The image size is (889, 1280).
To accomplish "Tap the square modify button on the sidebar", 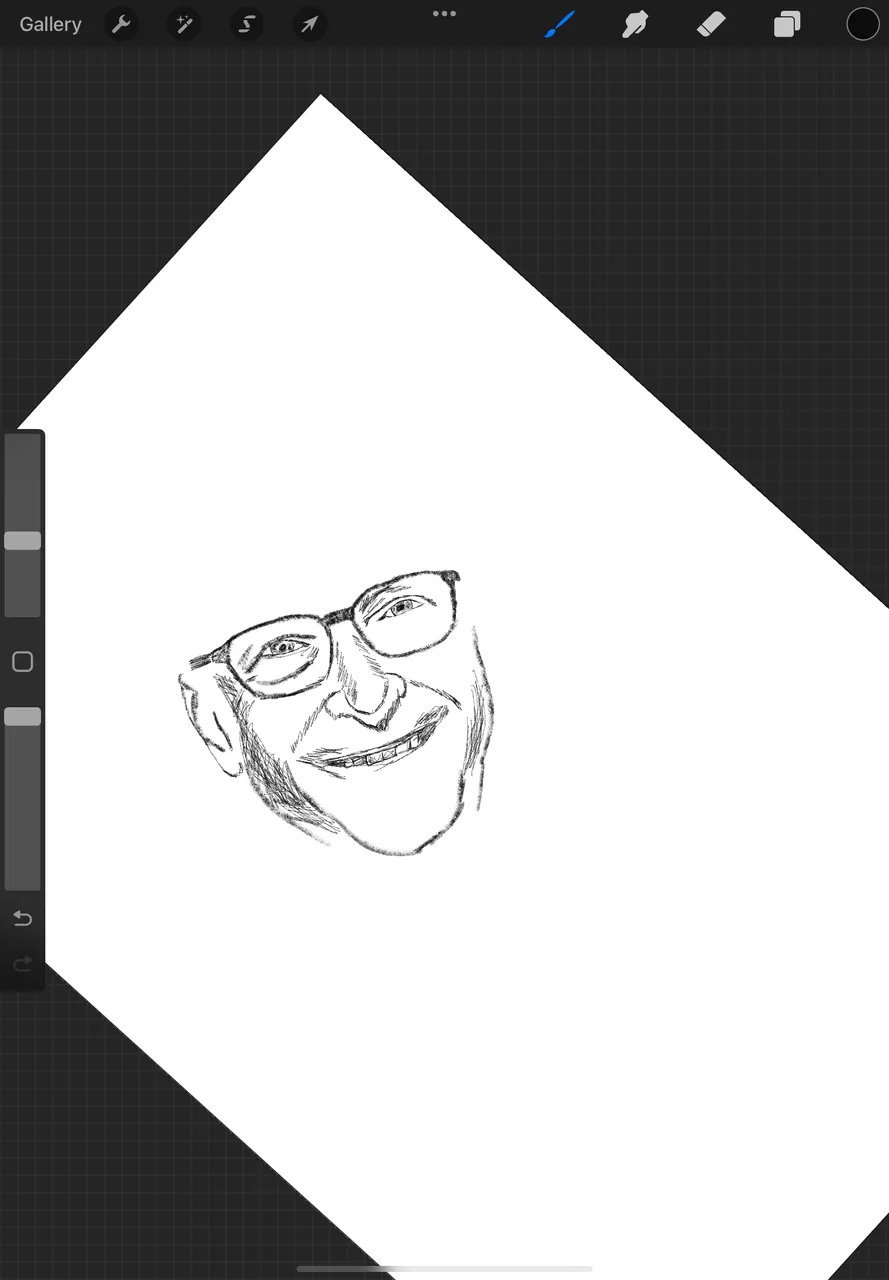I will (x=22, y=662).
